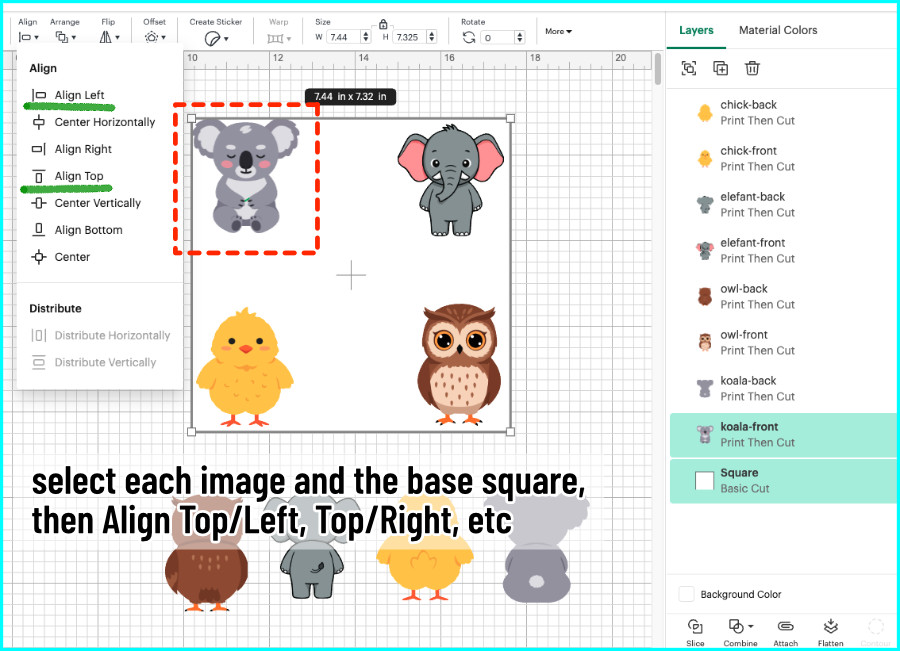Open Combine dropdown arrow
900x651 pixels.
pyautogui.click(x=751, y=626)
